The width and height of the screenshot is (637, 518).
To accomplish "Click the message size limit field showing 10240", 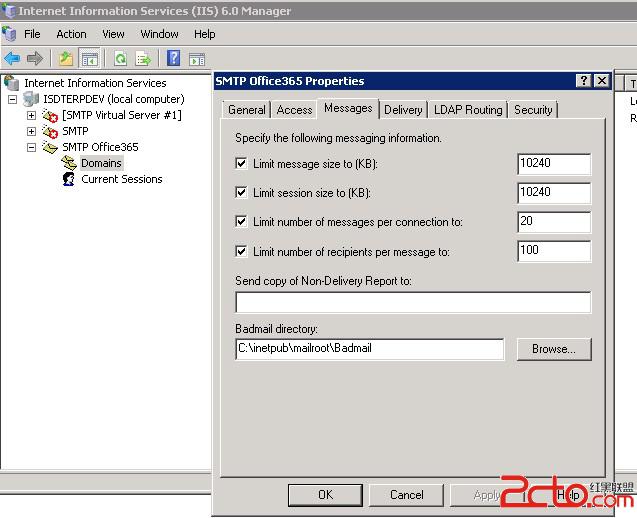I will 554,164.
